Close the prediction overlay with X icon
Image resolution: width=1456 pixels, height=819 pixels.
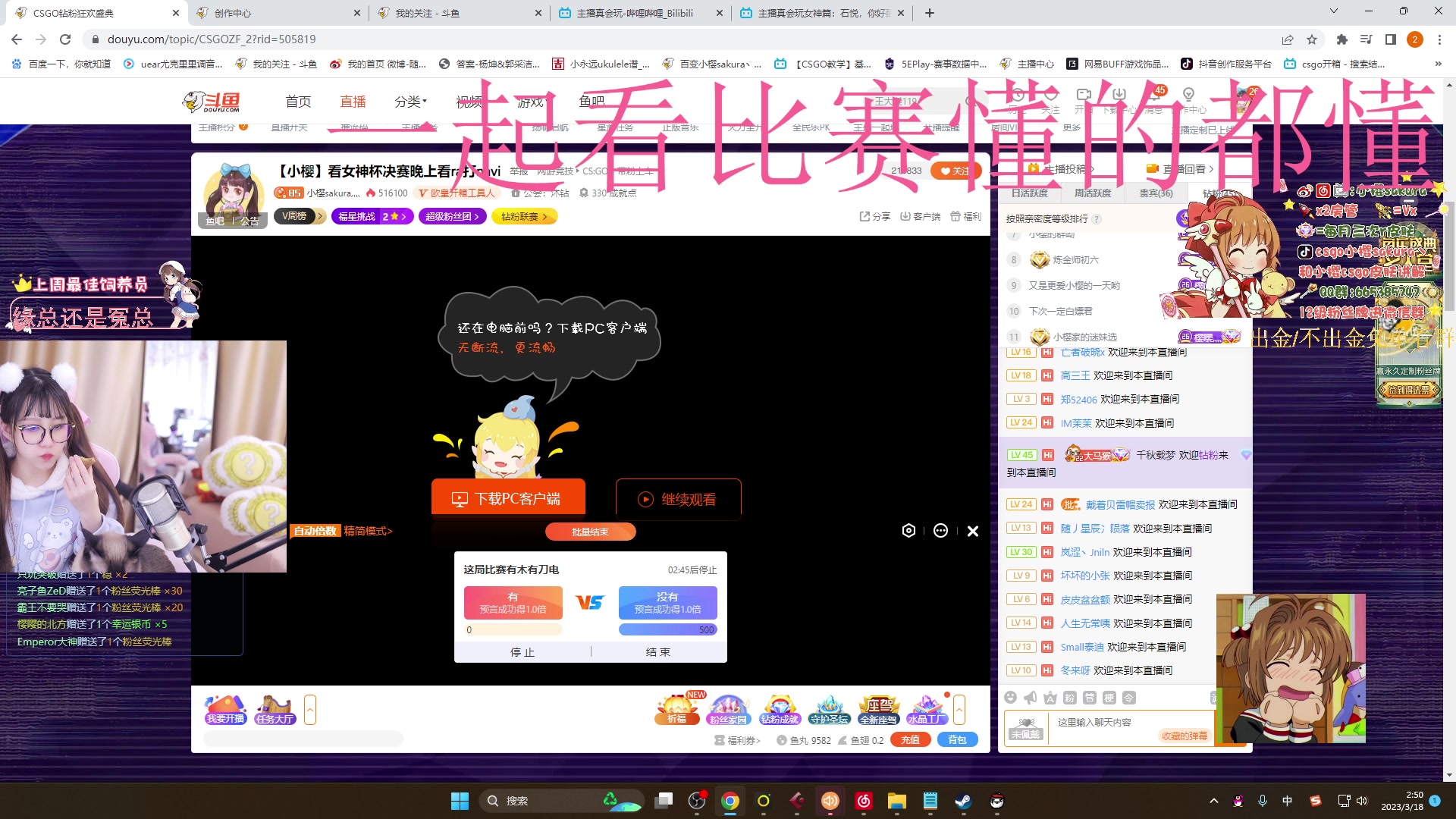click(x=973, y=531)
